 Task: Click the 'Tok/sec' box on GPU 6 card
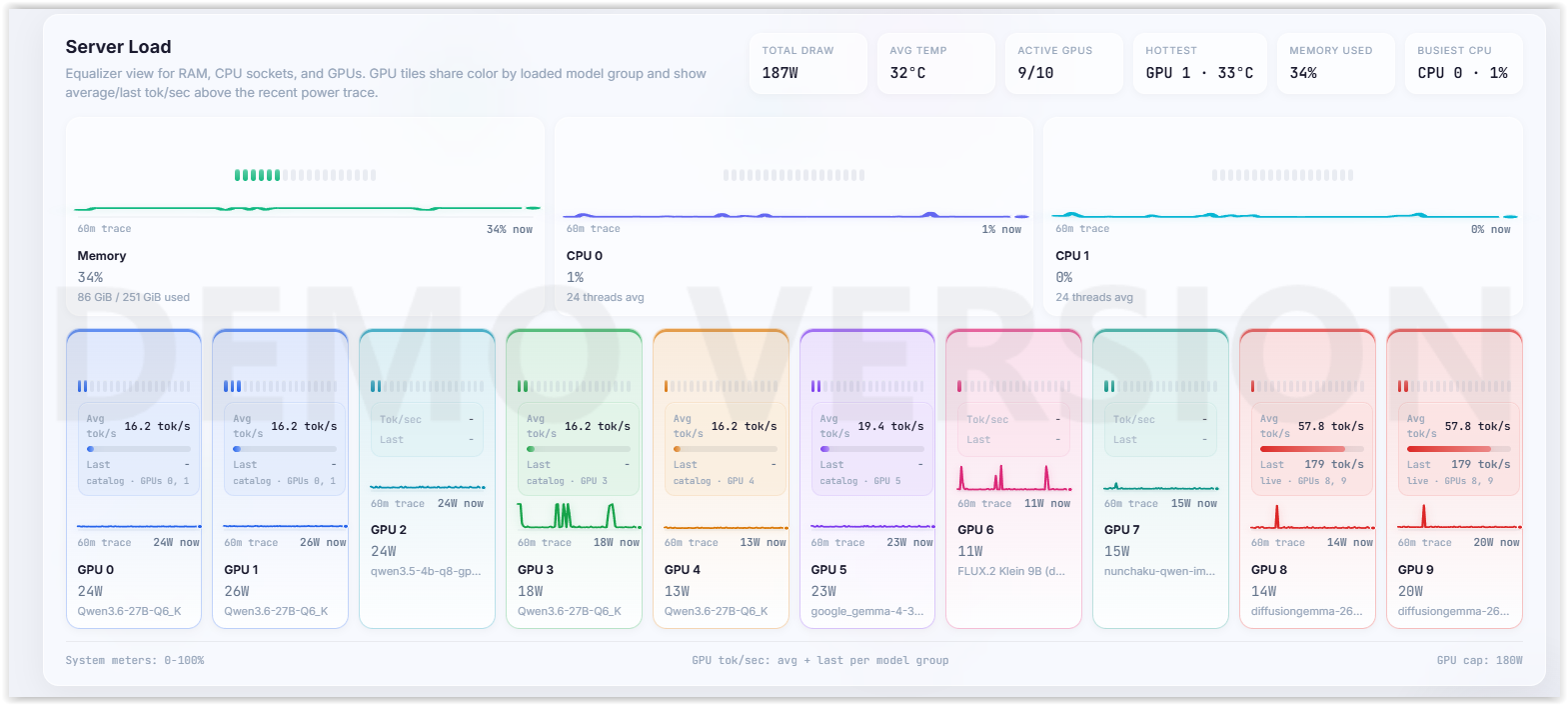click(x=1013, y=429)
